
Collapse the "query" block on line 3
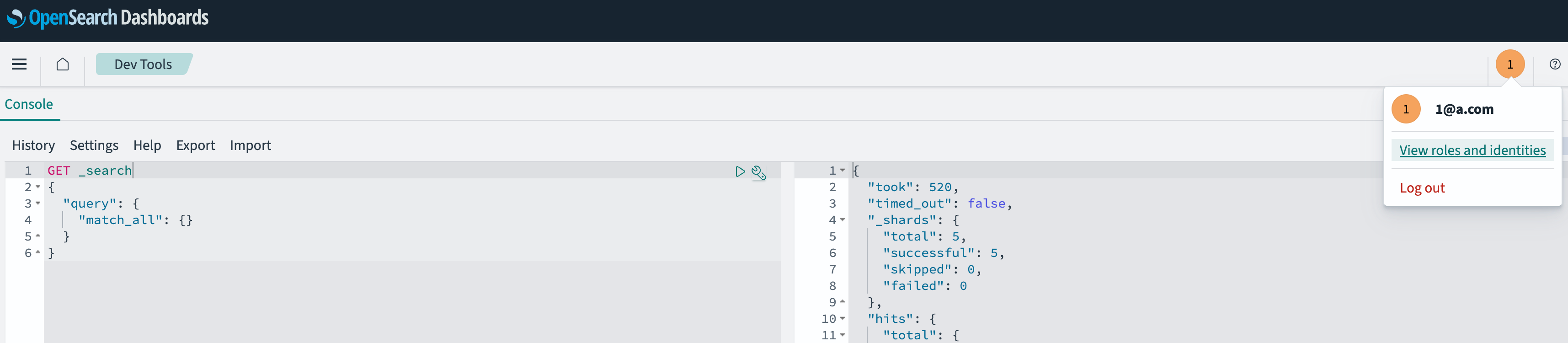(38, 204)
